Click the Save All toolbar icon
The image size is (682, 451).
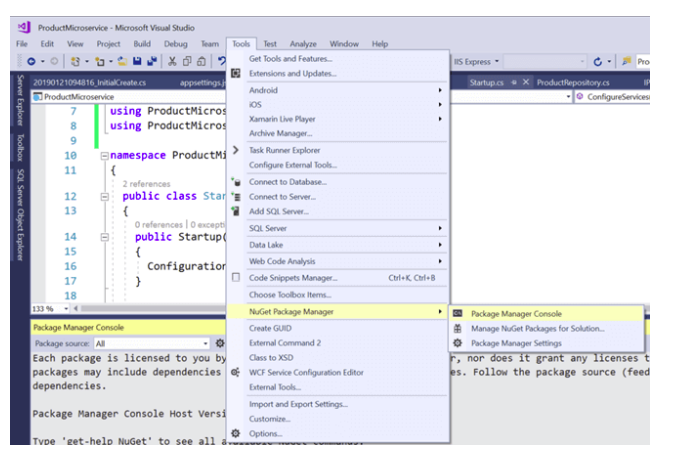point(152,61)
